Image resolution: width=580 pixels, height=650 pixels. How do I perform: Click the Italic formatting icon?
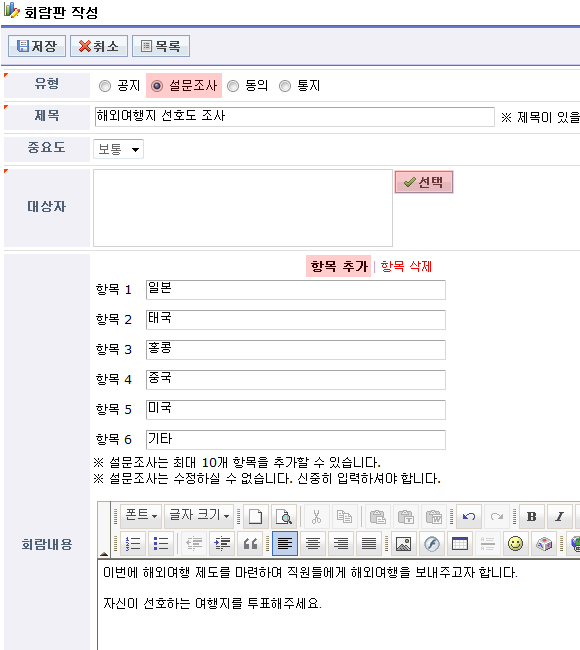coord(559,517)
